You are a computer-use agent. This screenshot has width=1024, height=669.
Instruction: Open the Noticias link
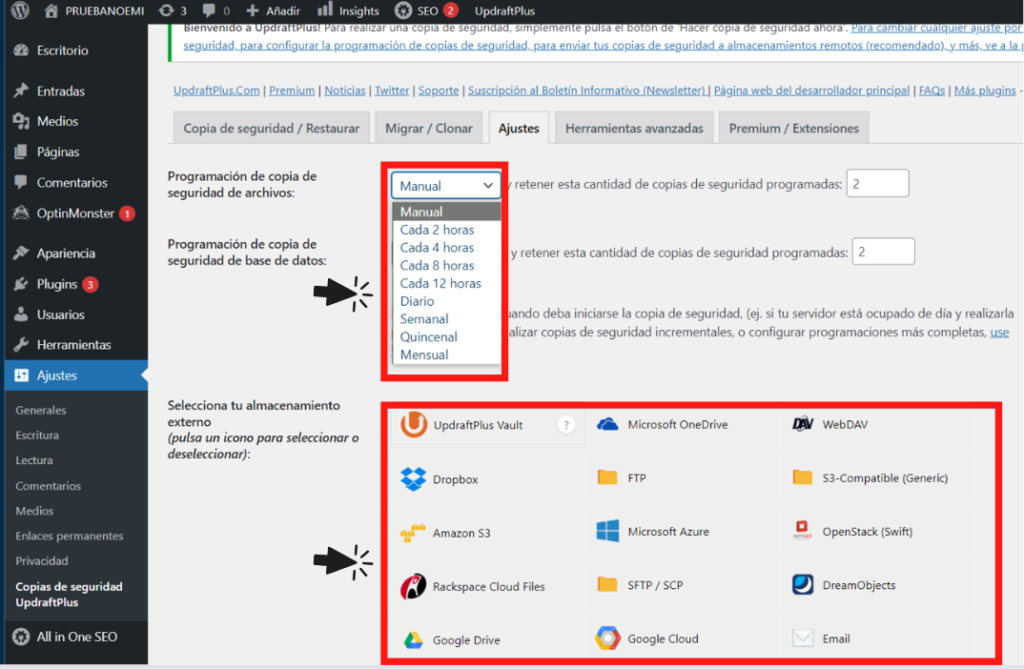[345, 90]
